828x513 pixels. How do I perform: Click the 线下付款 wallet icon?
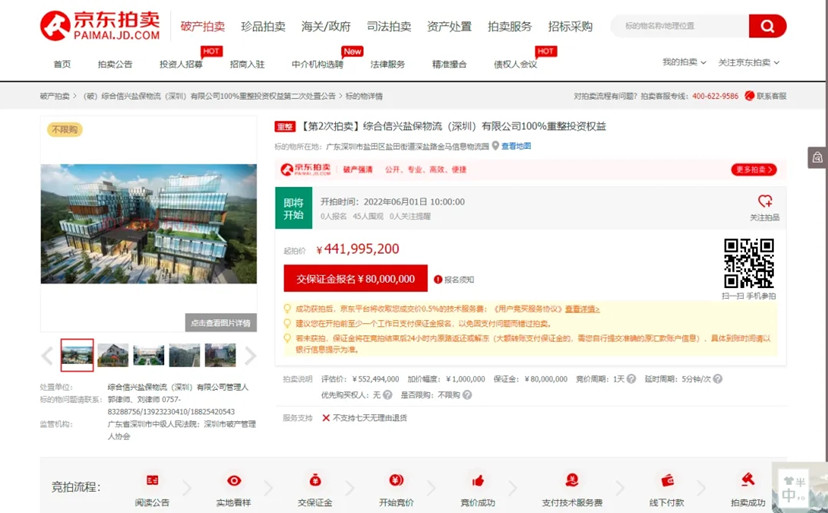667,480
